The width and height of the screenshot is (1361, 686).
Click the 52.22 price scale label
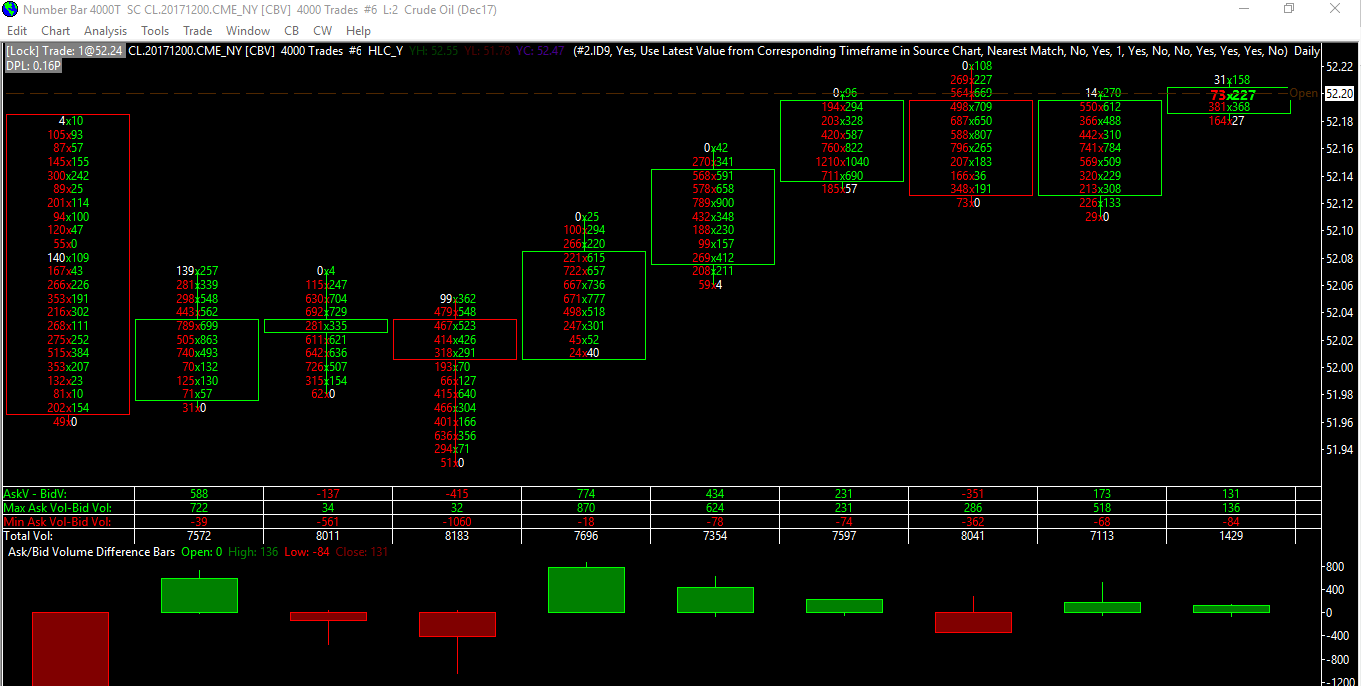pos(1339,67)
